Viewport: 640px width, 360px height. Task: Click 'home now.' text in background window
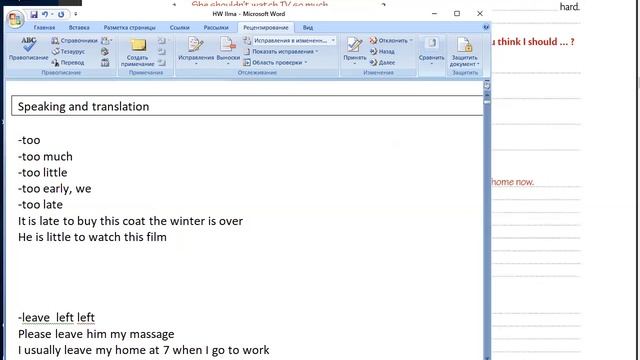[512, 182]
